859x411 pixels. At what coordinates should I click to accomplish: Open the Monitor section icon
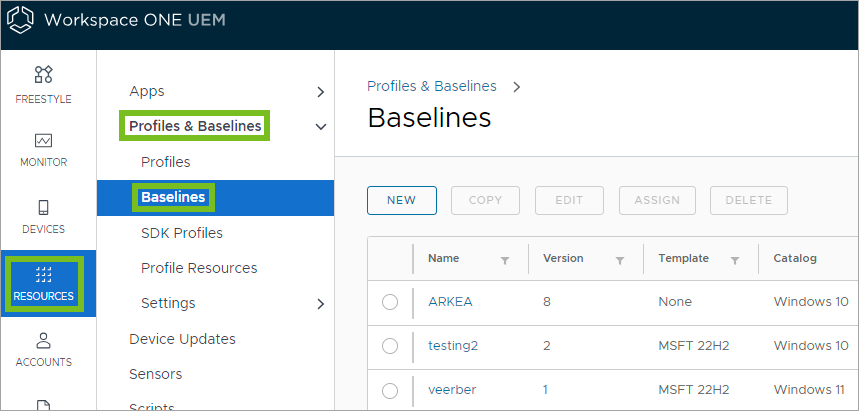pyautogui.click(x=43, y=141)
